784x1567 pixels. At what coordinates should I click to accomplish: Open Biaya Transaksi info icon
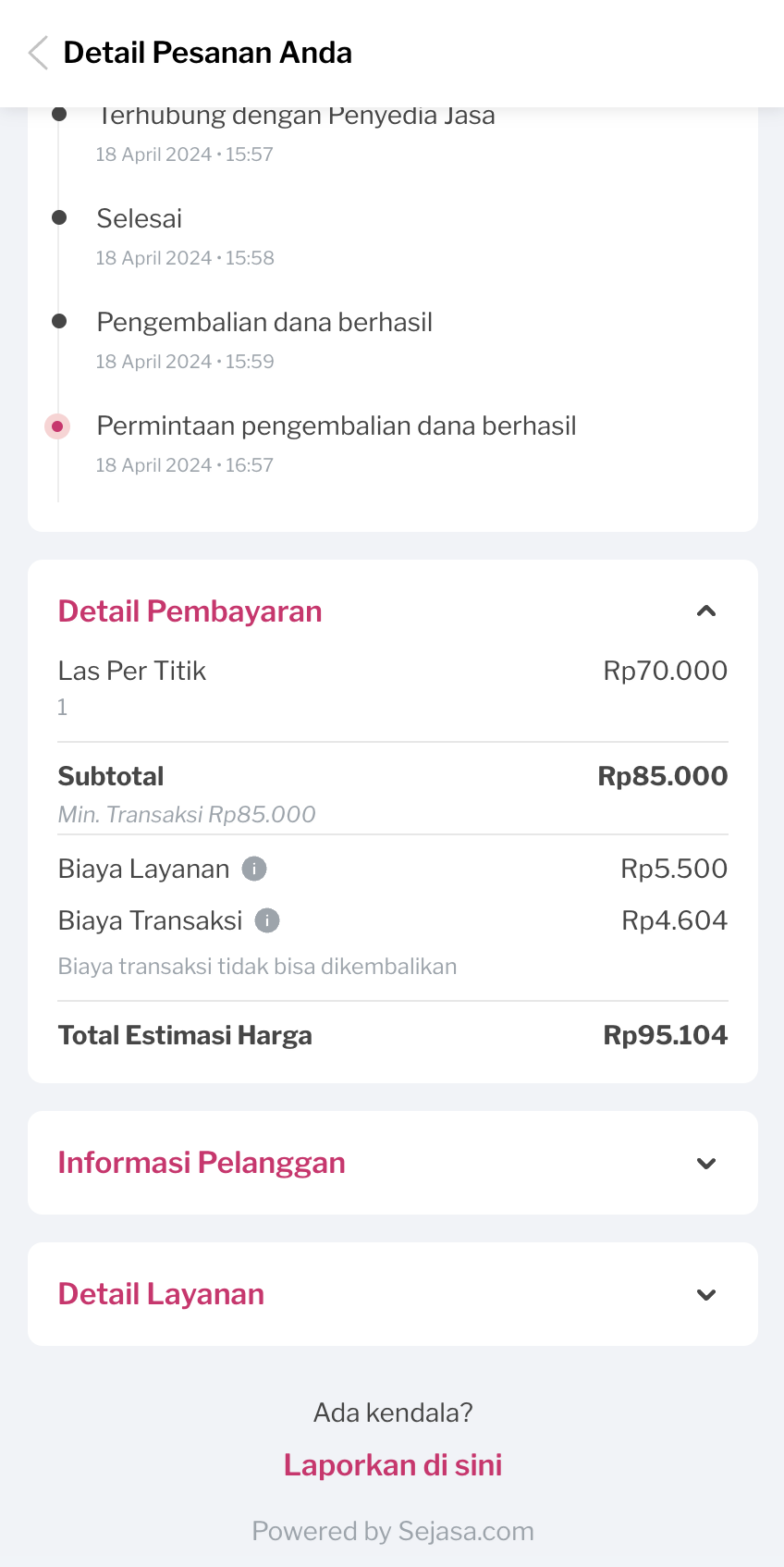pos(267,920)
